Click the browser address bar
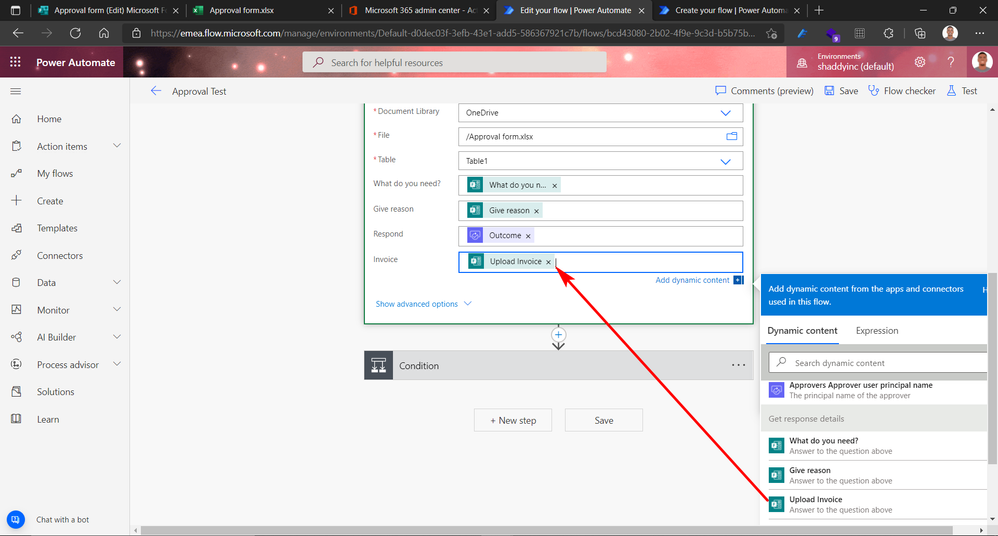This screenshot has width=998, height=536. click(x=453, y=33)
